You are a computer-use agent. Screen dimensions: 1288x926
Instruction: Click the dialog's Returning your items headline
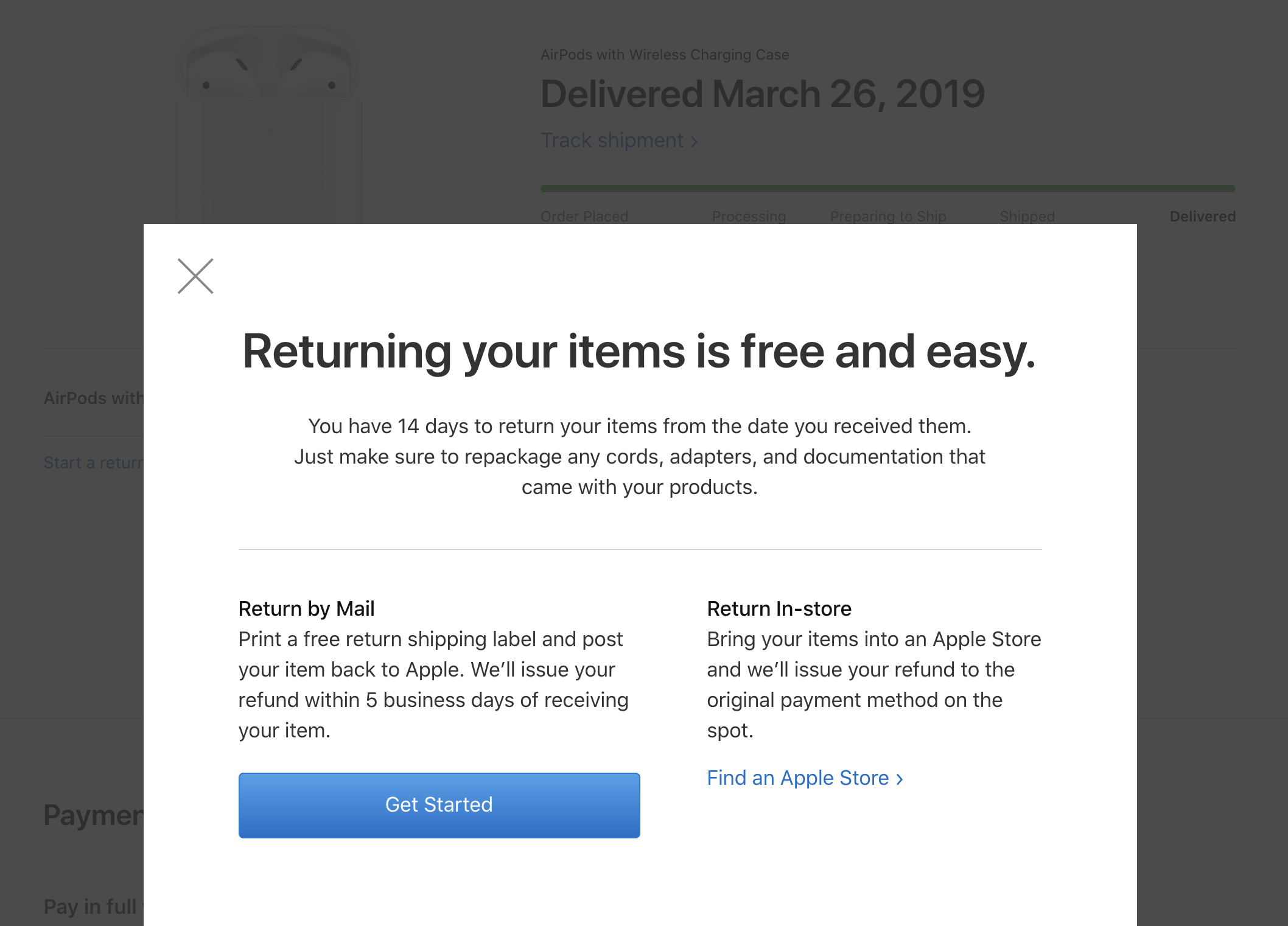tap(639, 352)
